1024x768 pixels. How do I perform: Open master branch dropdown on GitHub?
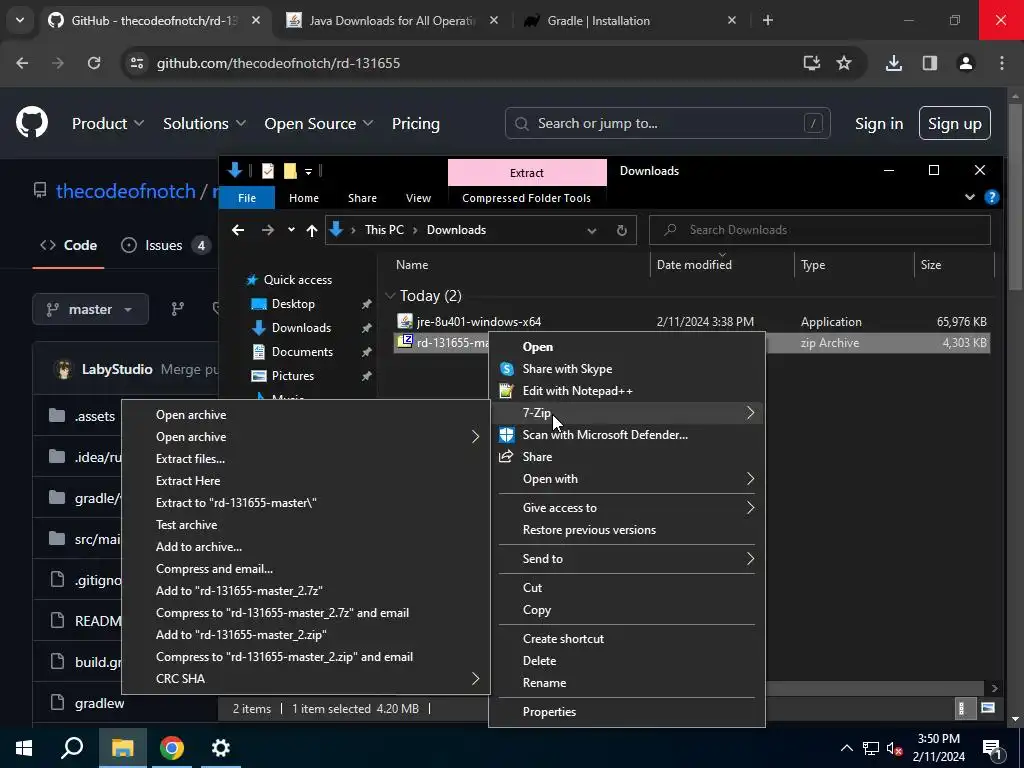(x=91, y=309)
